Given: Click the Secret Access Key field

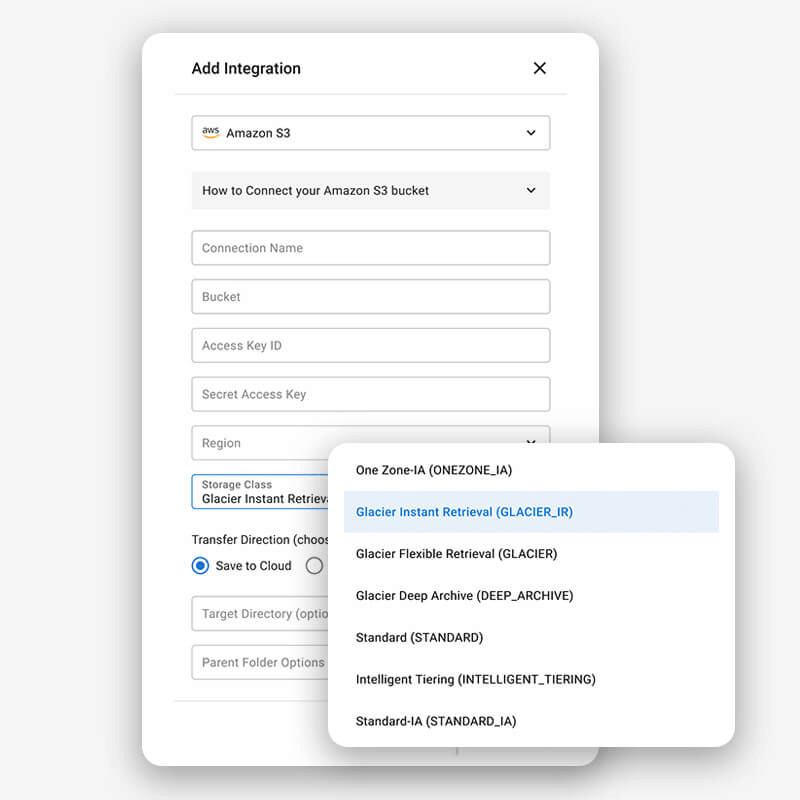Looking at the screenshot, I should pos(370,394).
